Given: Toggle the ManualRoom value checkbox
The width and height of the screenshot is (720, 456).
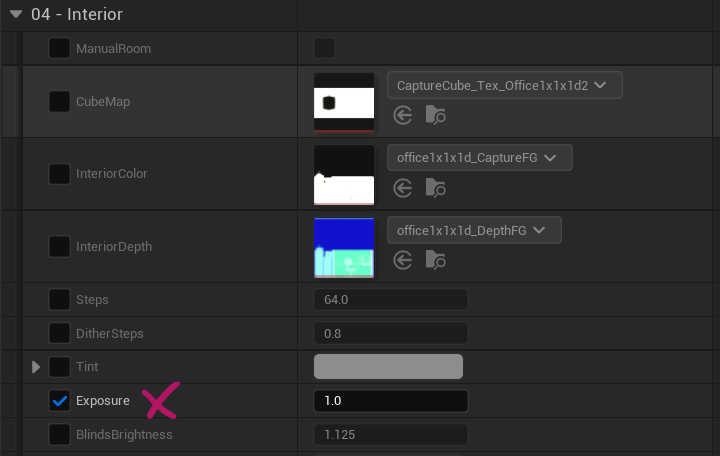Looking at the screenshot, I should pos(324,48).
